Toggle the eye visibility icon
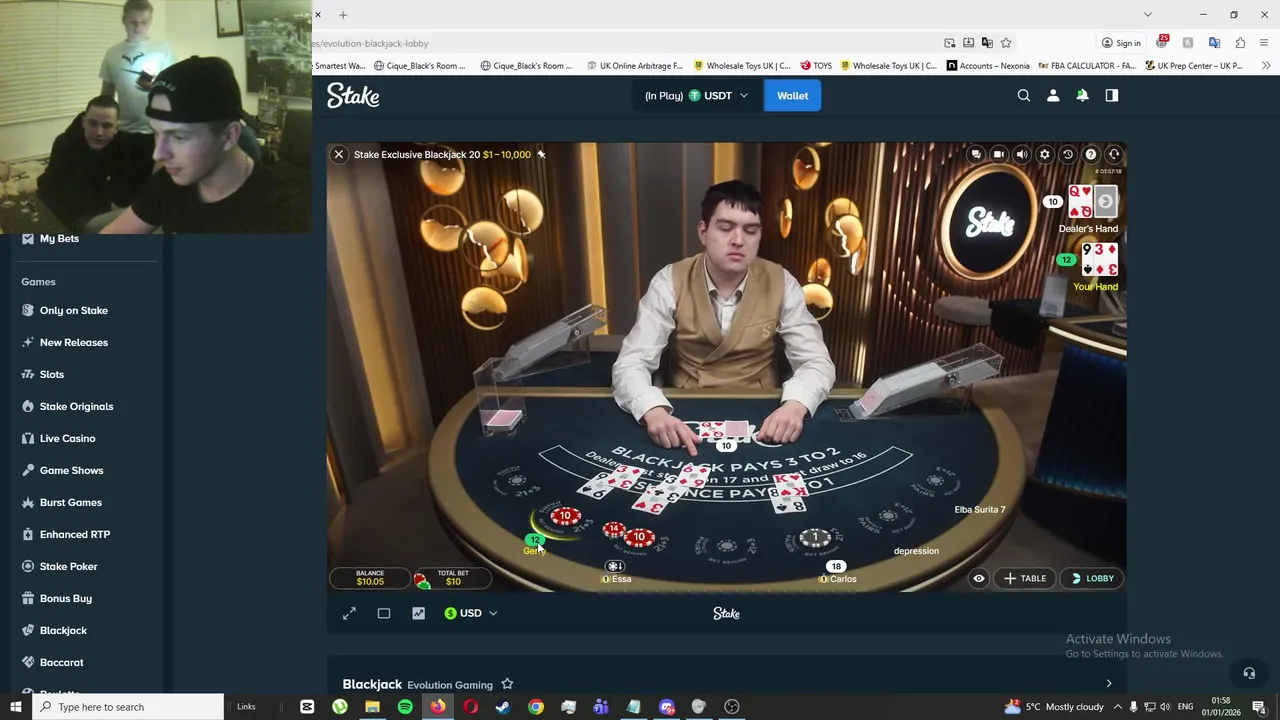Screen dimensions: 1280x720 [x=979, y=578]
